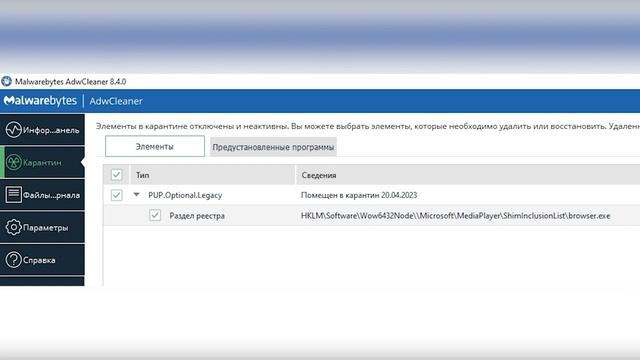
Task: Open the Файлы...рнала log files icon
Action: click(13, 195)
